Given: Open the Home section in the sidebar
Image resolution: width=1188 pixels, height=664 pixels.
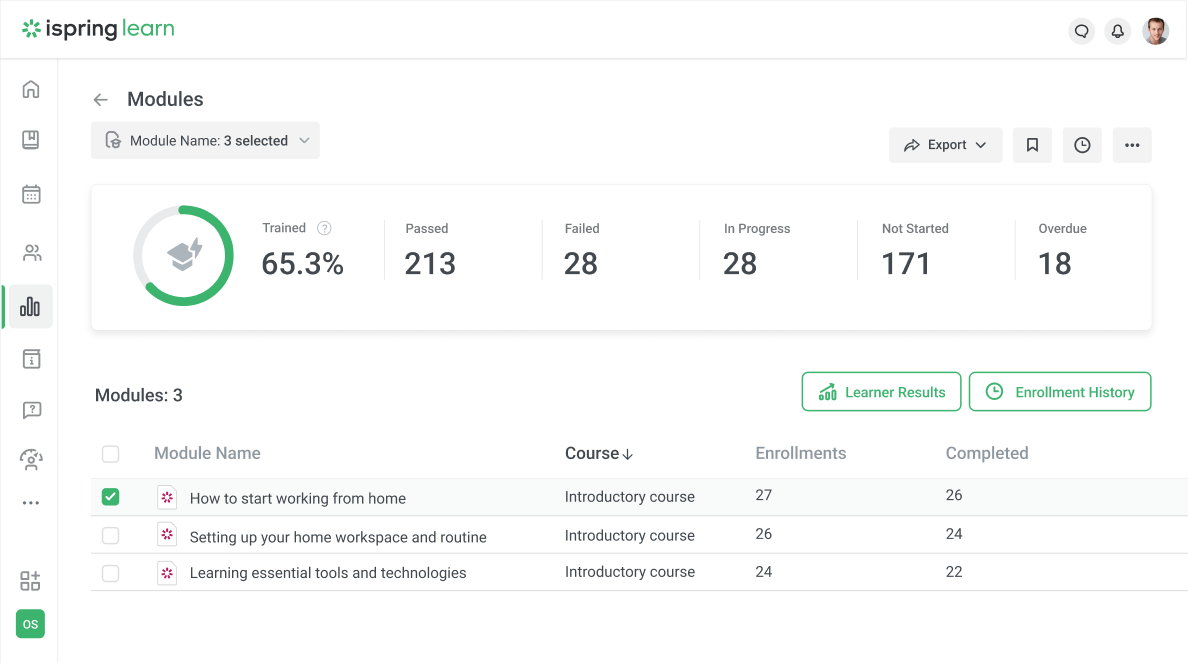Looking at the screenshot, I should coord(30,88).
